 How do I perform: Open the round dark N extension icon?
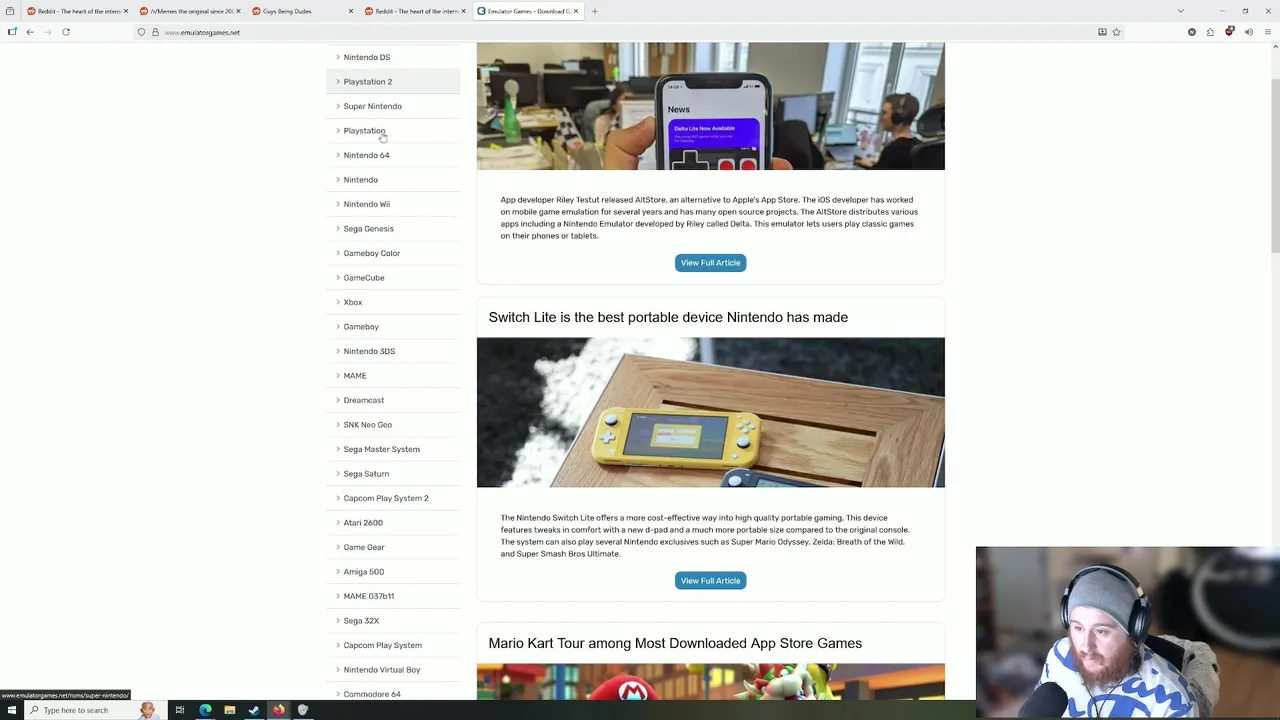pos(1192,32)
